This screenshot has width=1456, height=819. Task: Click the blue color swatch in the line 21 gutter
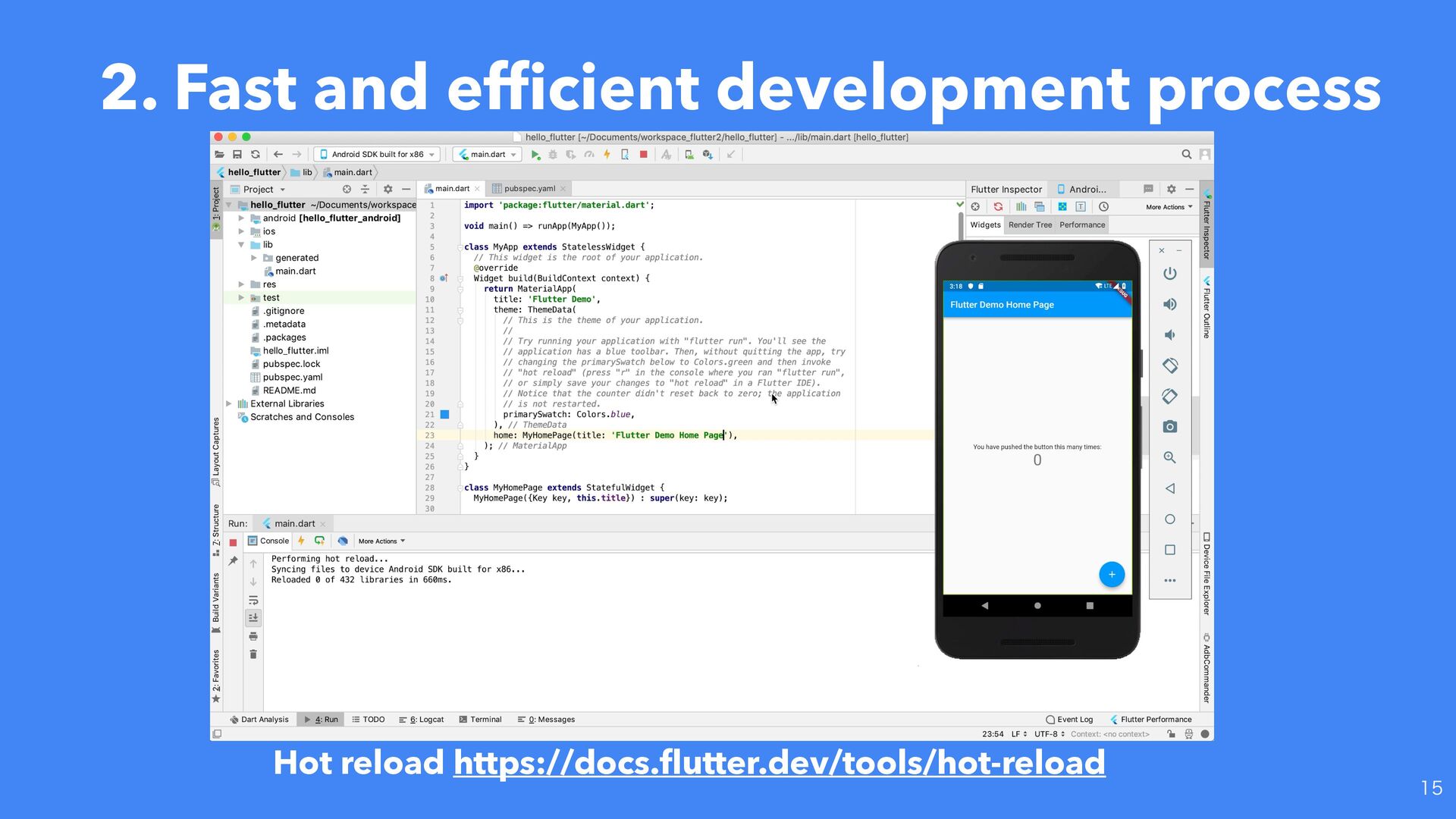pos(445,415)
